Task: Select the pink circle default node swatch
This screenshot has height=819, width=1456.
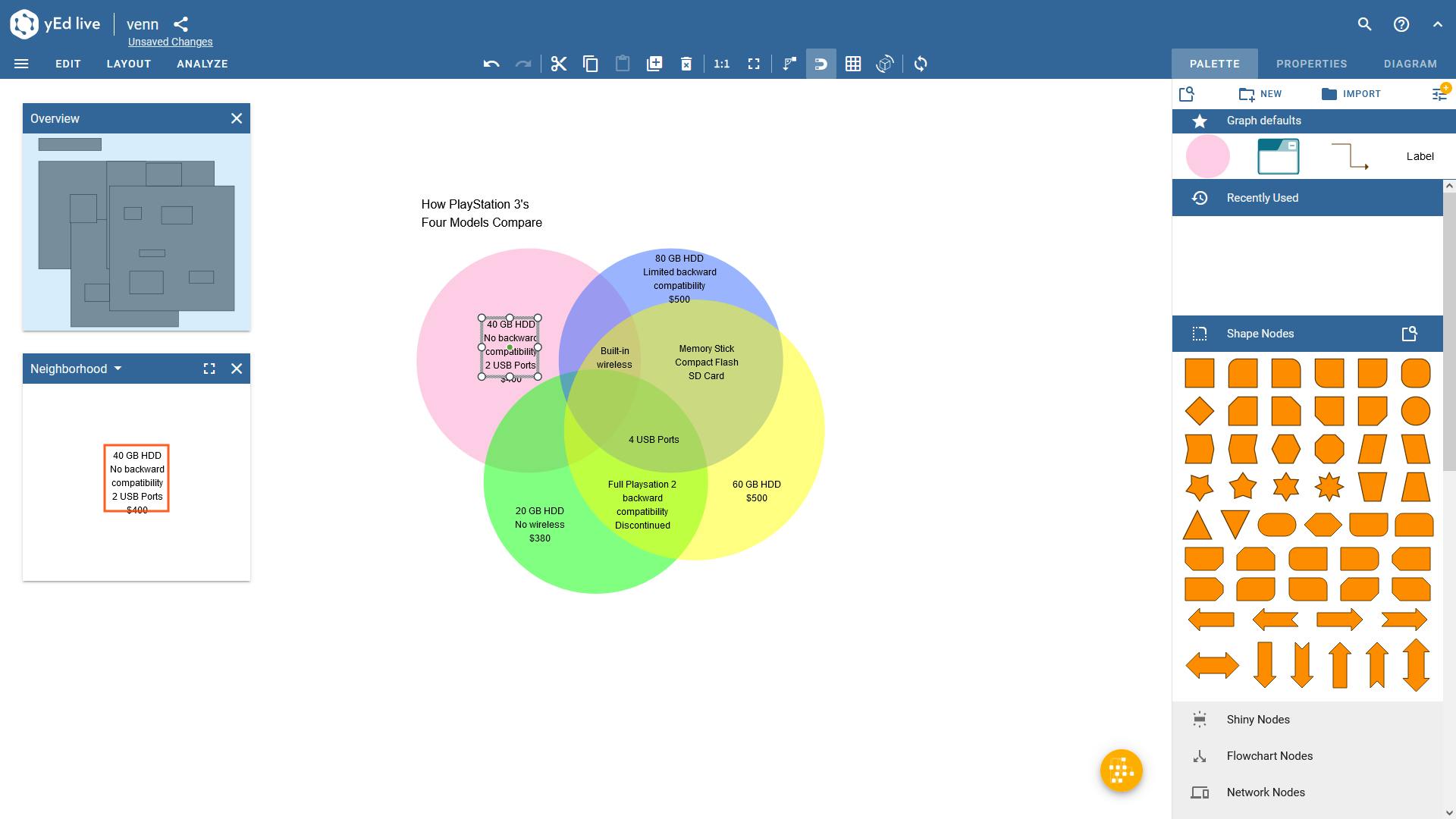Action: (1207, 156)
